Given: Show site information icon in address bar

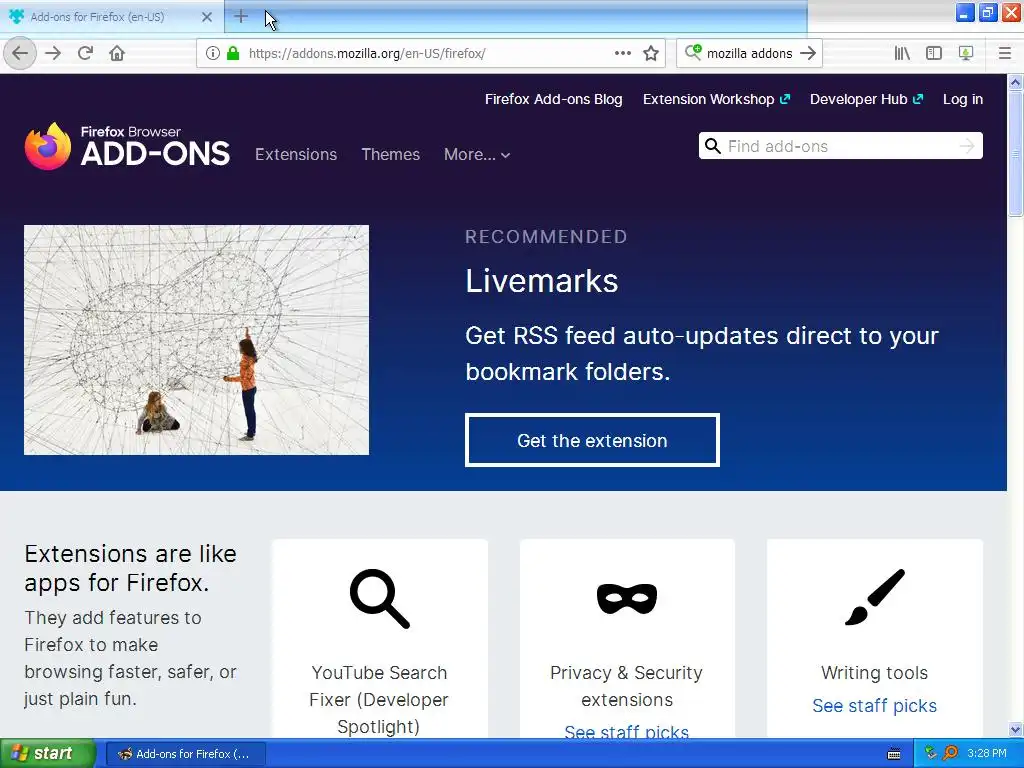Looking at the screenshot, I should coord(213,53).
